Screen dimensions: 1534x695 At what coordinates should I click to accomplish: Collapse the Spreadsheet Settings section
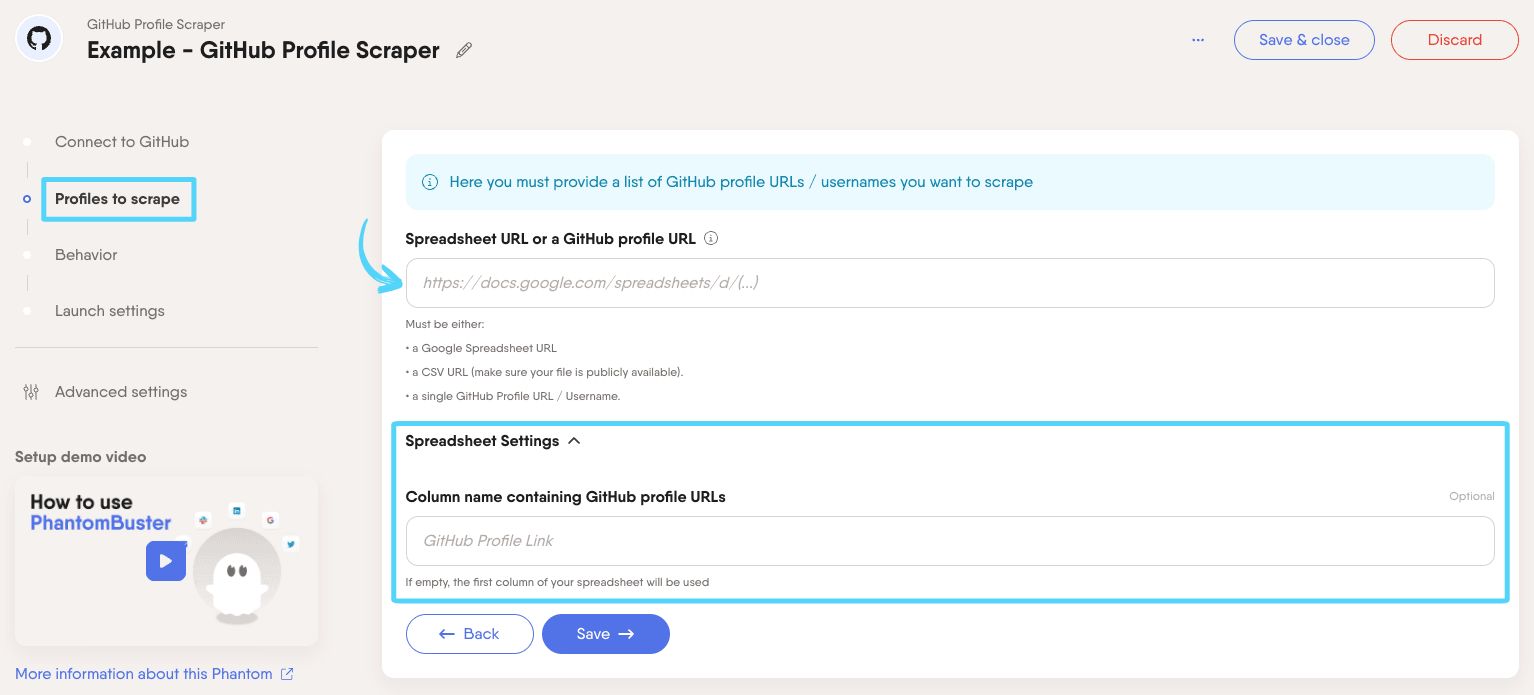tap(574, 441)
